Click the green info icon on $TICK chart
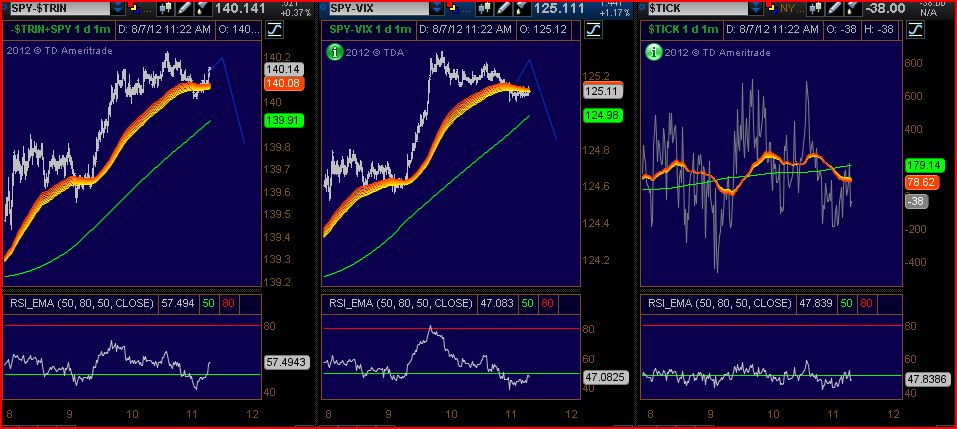Viewport: 957px width, 429px height. click(654, 52)
